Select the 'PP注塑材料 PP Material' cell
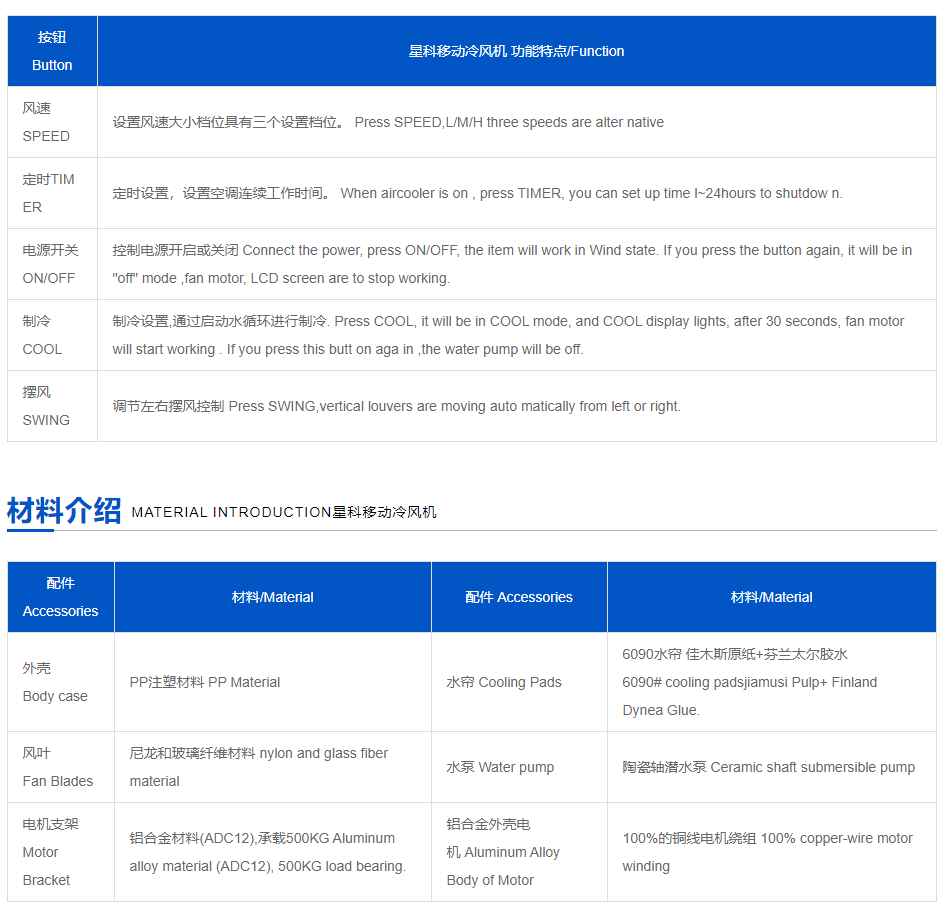The width and height of the screenshot is (942, 915). pos(273,682)
